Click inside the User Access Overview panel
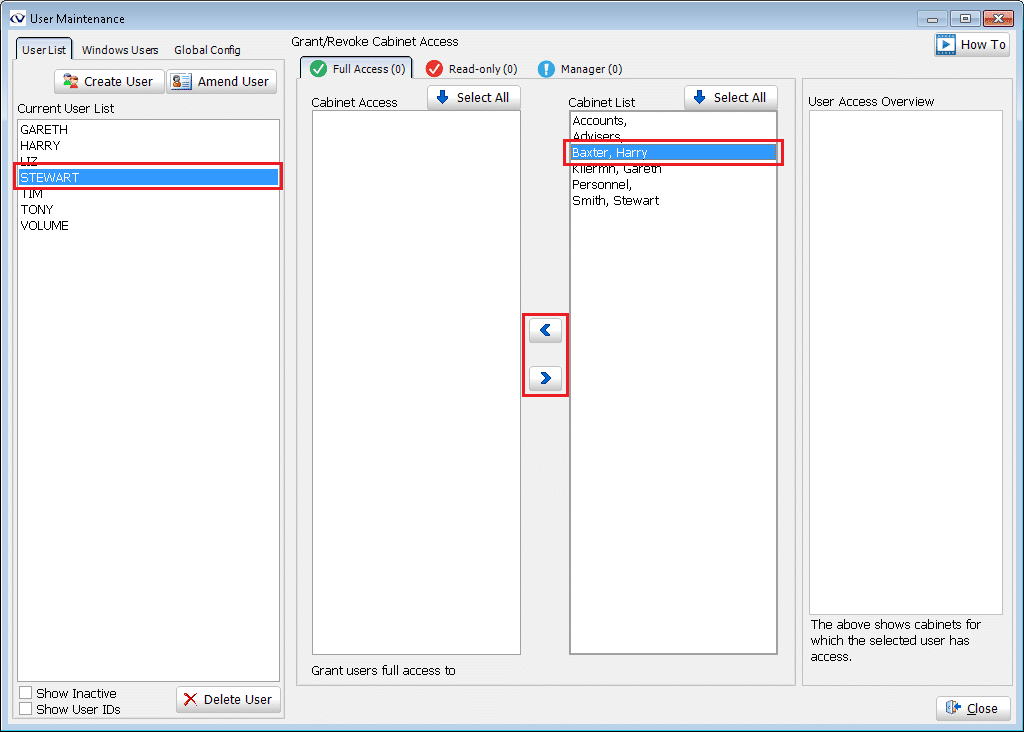Screen dimensions: 1024x732 tap(906, 362)
